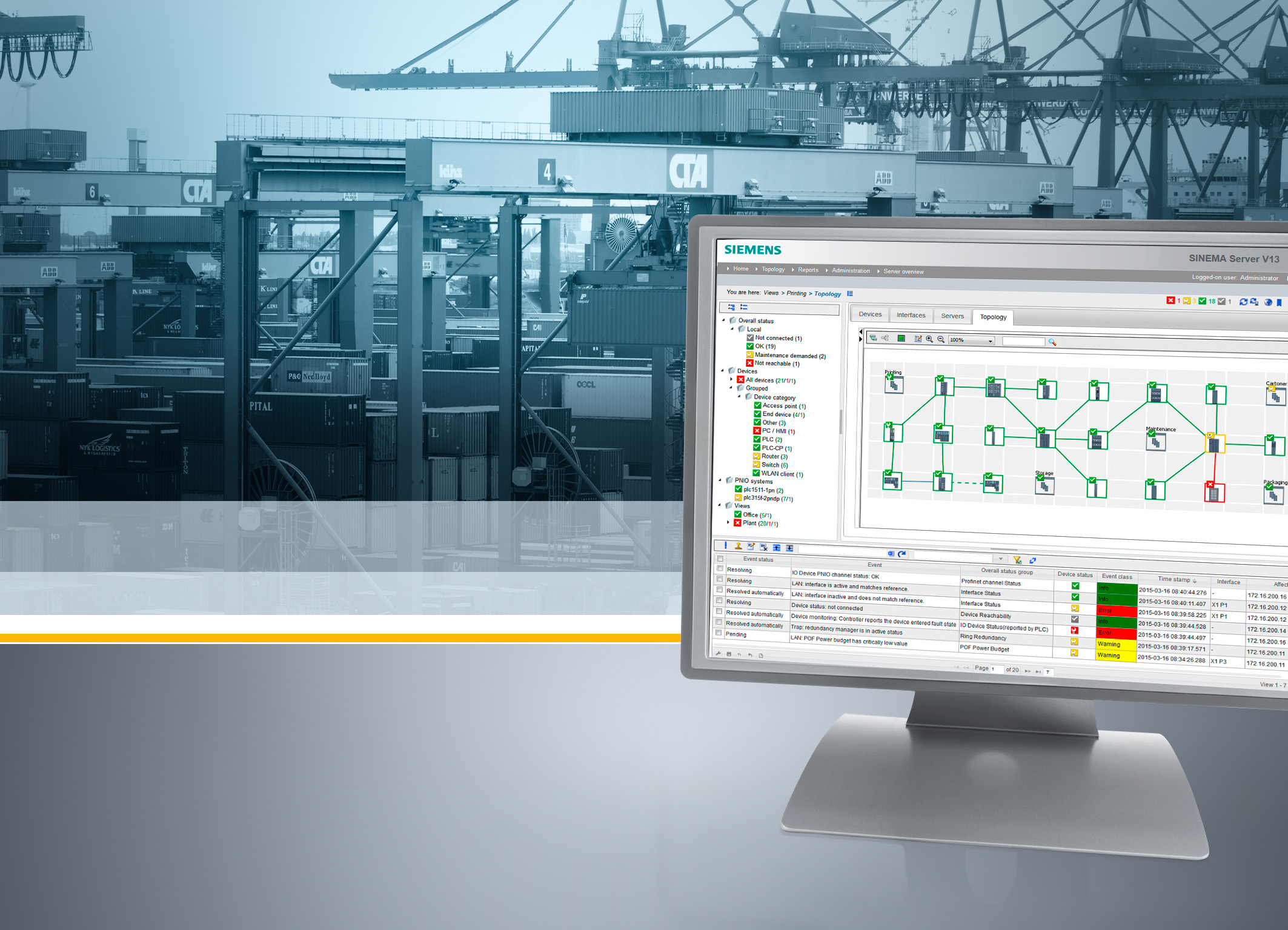Open the Administration menu
This screenshot has height=930, width=1288.
850,271
